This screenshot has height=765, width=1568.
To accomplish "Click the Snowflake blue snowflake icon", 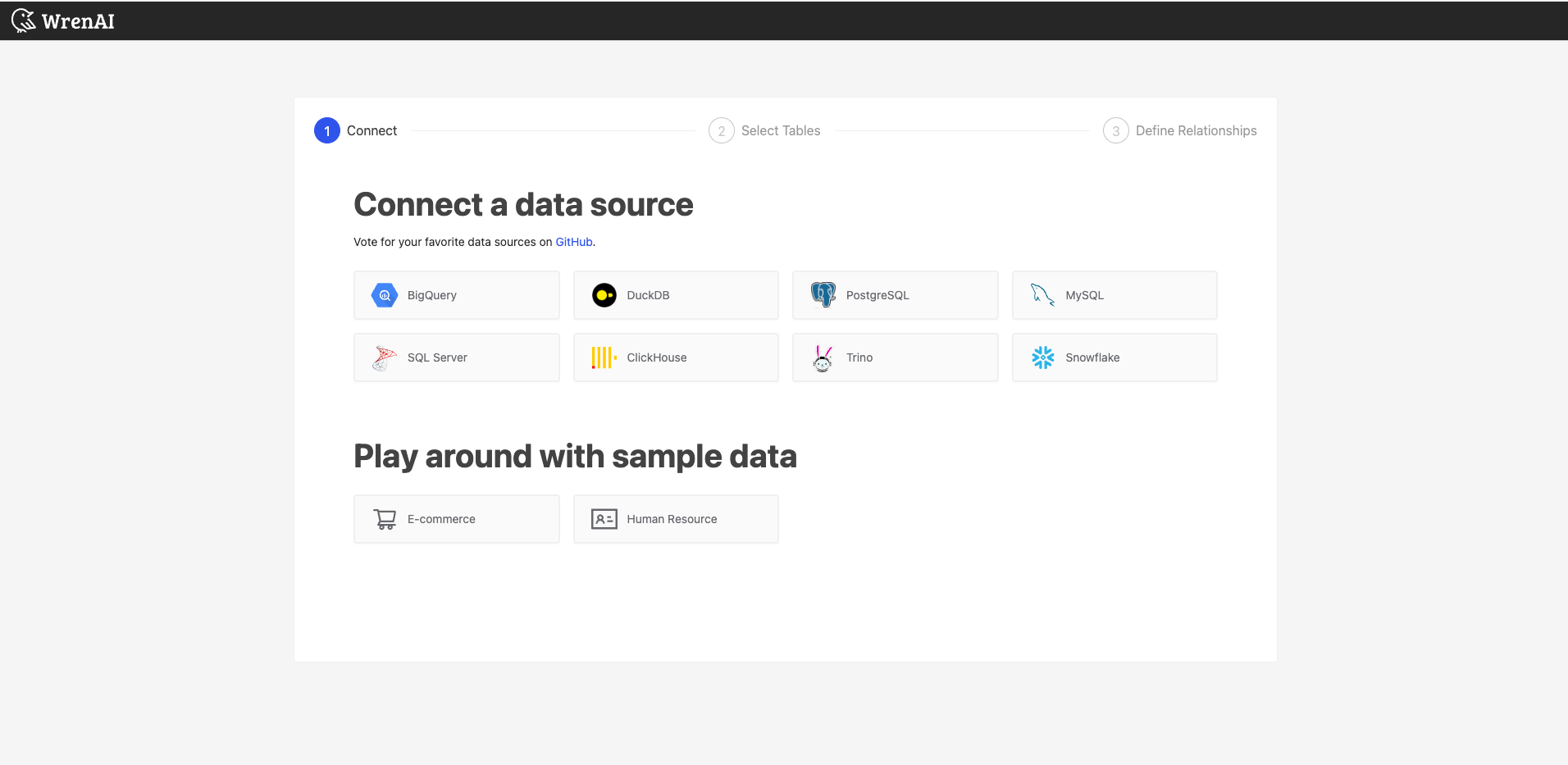I will pyautogui.click(x=1043, y=357).
